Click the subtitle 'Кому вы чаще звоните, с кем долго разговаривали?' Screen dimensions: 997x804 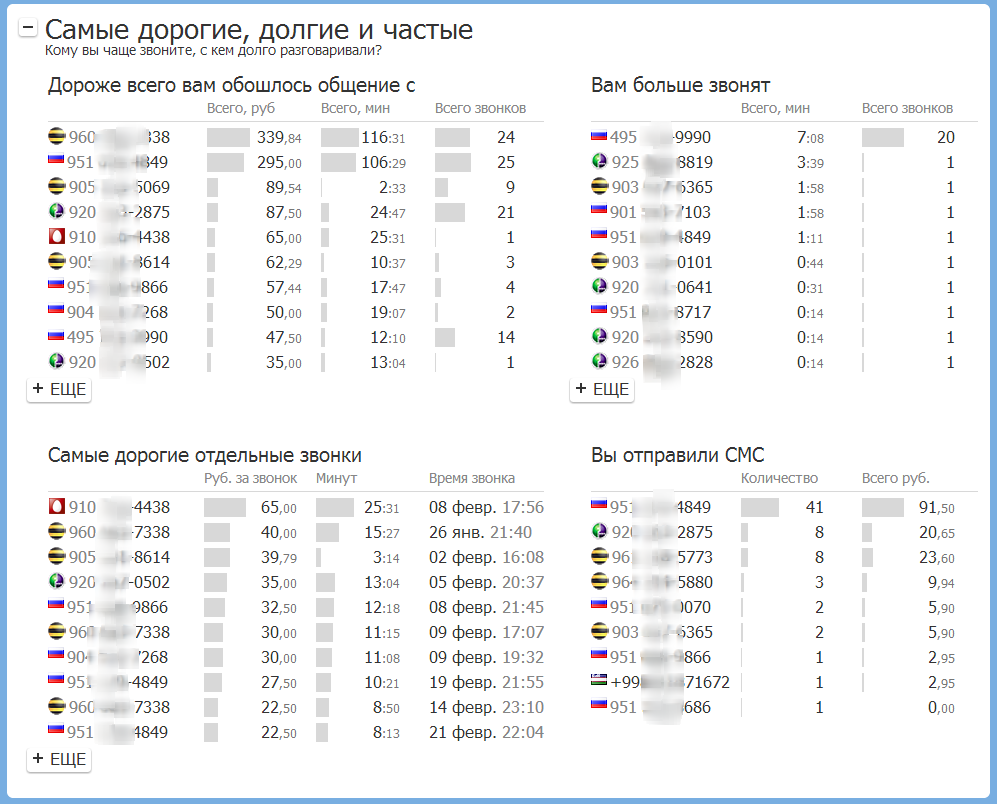[213, 50]
